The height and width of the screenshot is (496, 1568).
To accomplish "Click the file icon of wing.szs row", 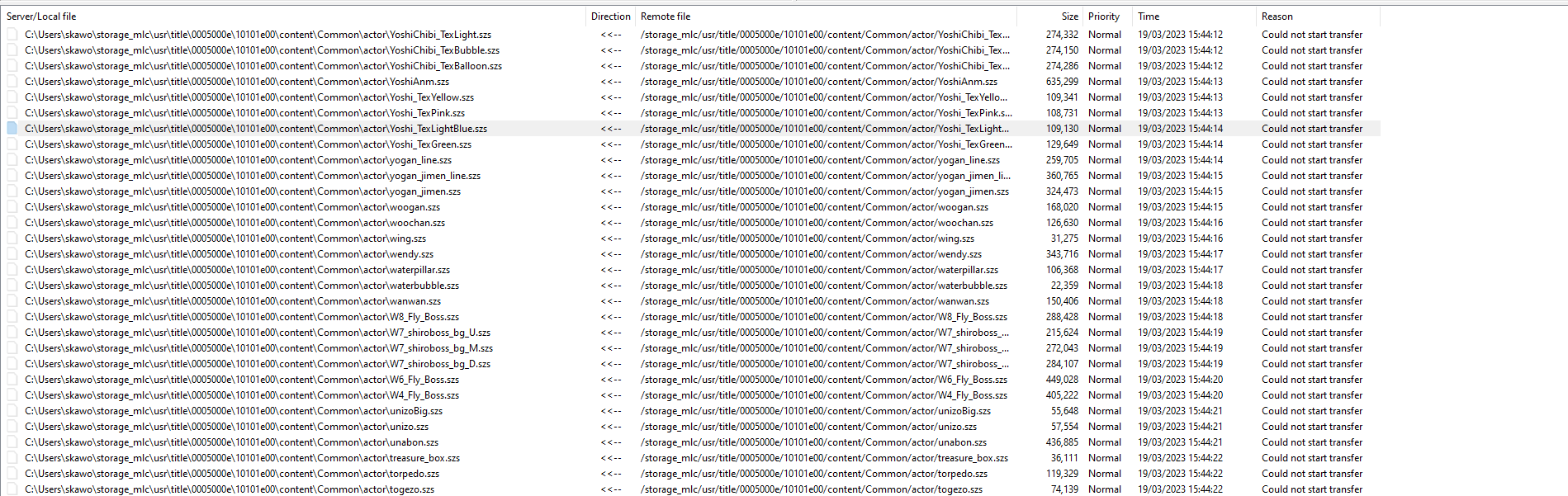I will coord(12,239).
